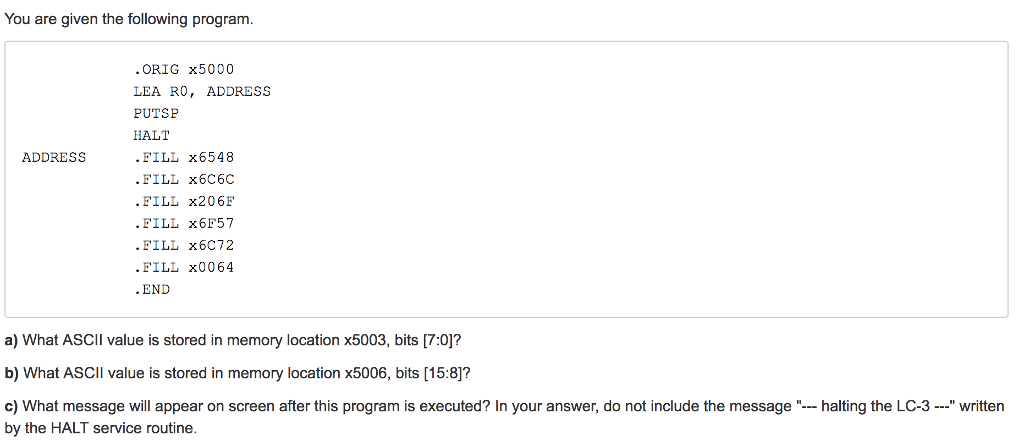Select the .FILL x206F line
The image size is (1024, 441).
(x=184, y=201)
